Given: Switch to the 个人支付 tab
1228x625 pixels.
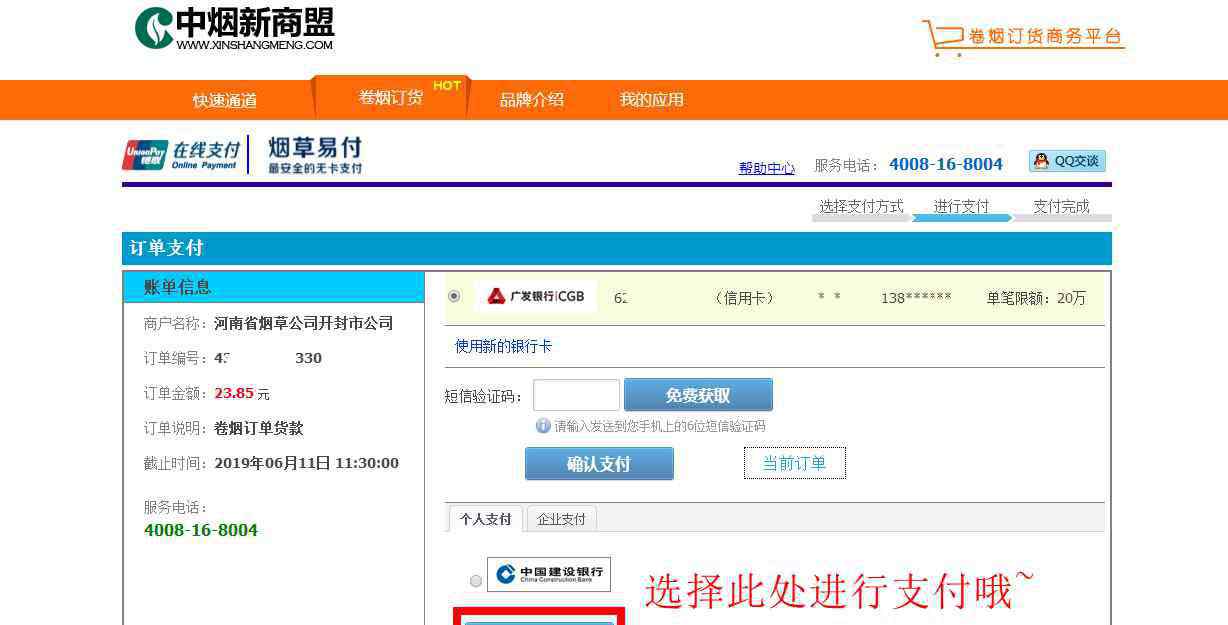Looking at the screenshot, I should click(x=485, y=519).
